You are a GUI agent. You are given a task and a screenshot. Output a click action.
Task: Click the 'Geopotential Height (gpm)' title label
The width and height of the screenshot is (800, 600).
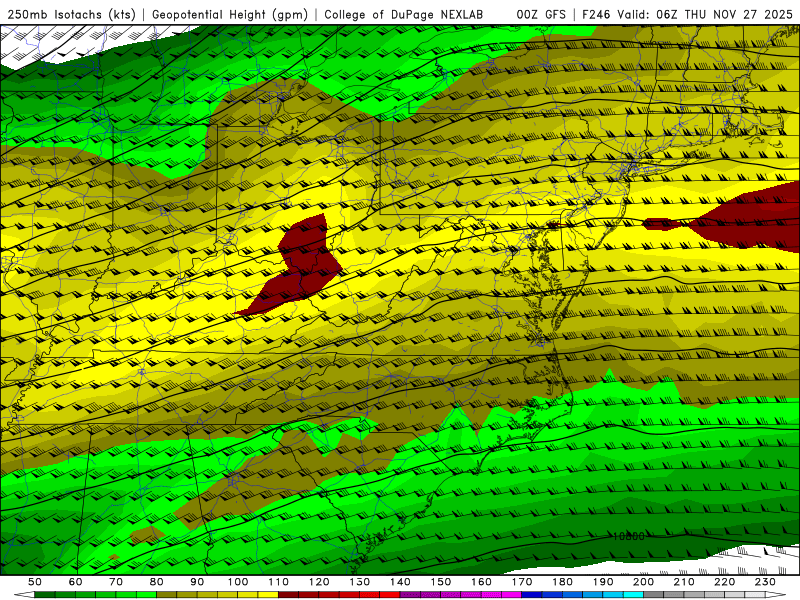(230, 14)
